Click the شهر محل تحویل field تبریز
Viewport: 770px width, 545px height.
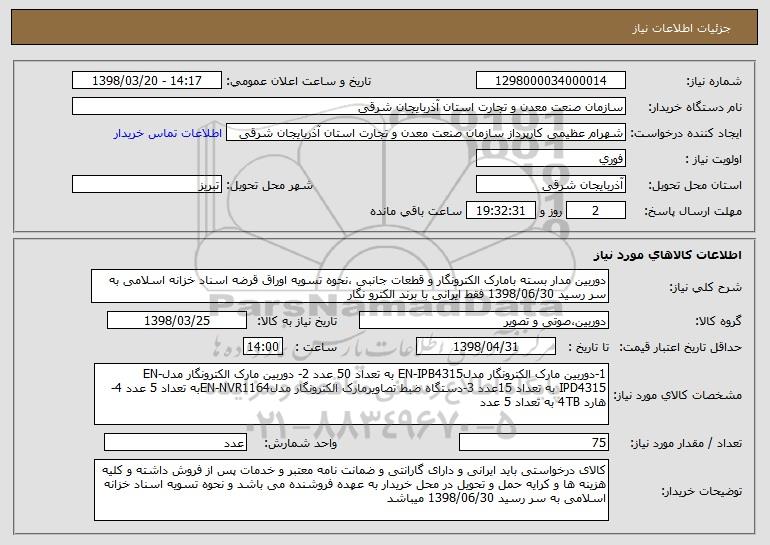[147, 185]
